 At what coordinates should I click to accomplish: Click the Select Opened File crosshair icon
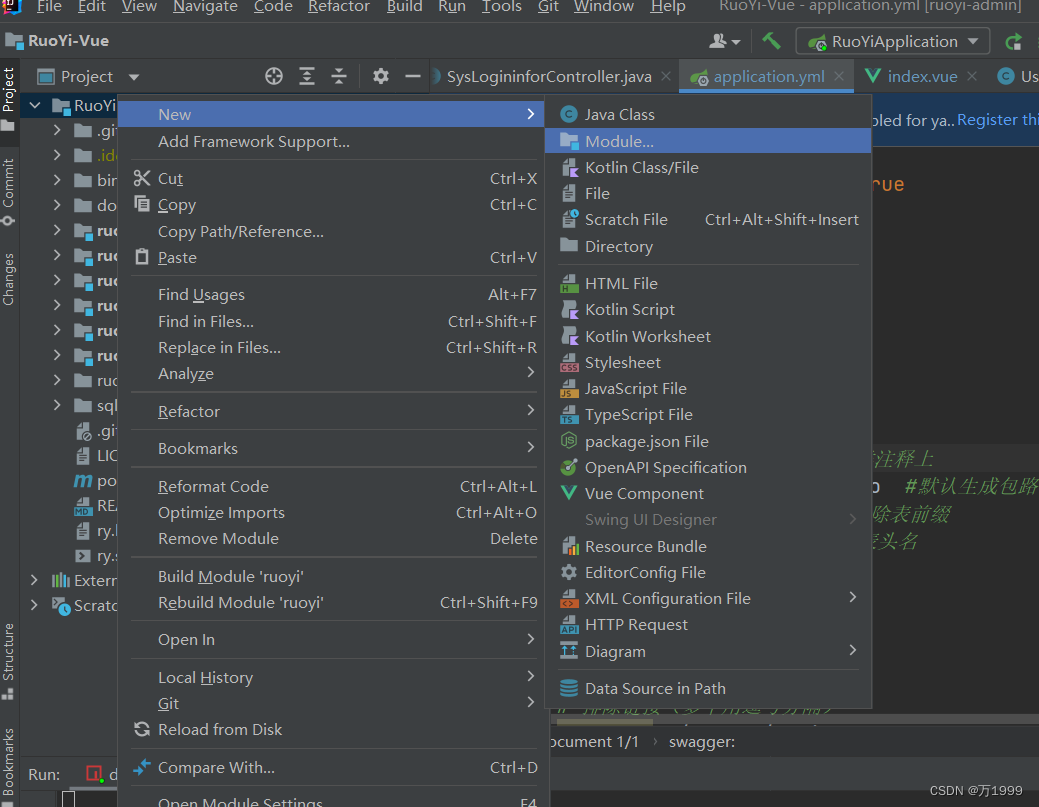click(274, 76)
